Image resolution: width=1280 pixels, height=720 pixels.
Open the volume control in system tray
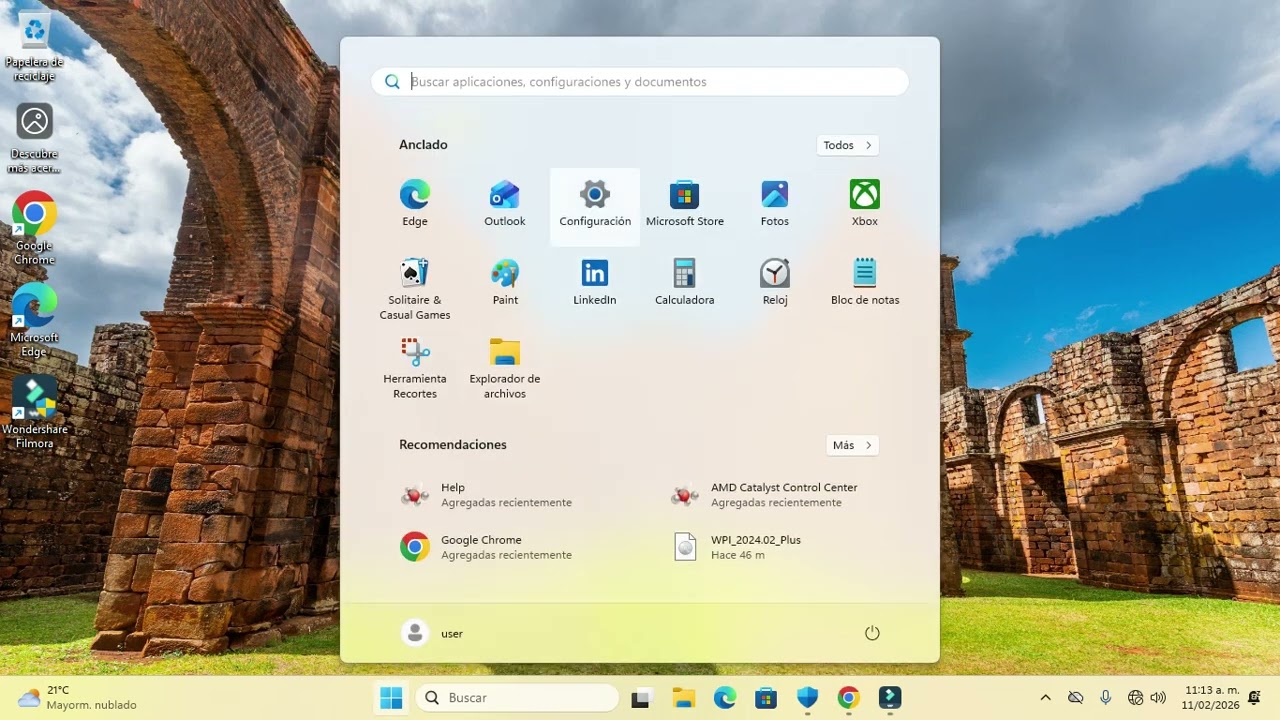click(x=1158, y=698)
